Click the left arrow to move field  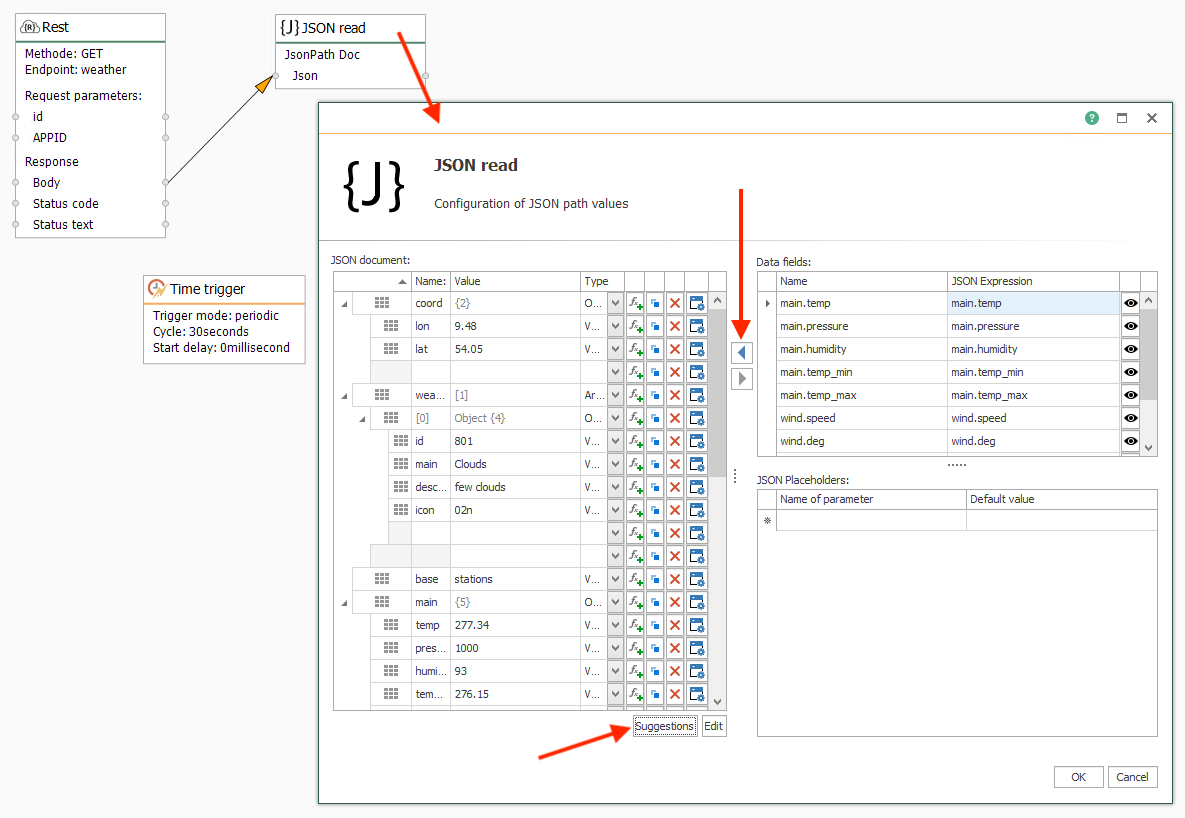pos(741,351)
